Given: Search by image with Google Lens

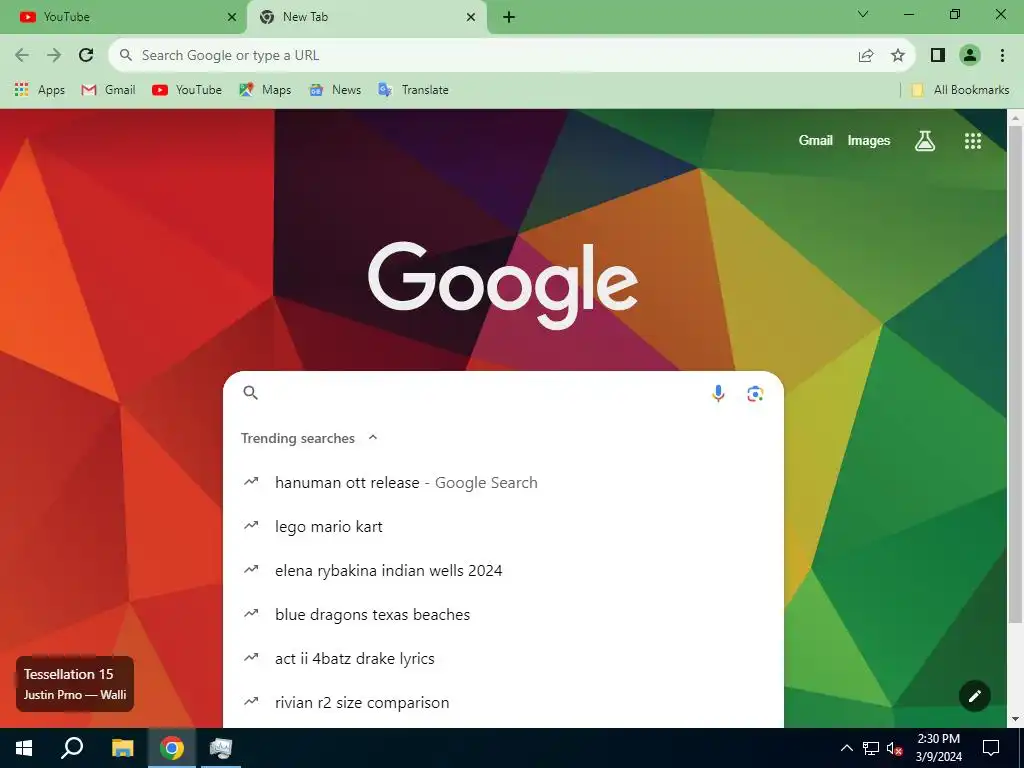Looking at the screenshot, I should [x=755, y=393].
